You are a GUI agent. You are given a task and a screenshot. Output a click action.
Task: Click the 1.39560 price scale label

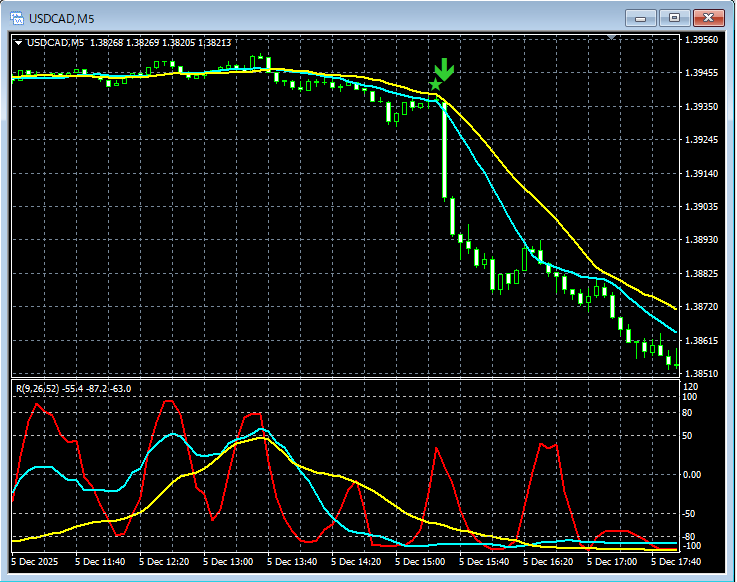coord(702,40)
